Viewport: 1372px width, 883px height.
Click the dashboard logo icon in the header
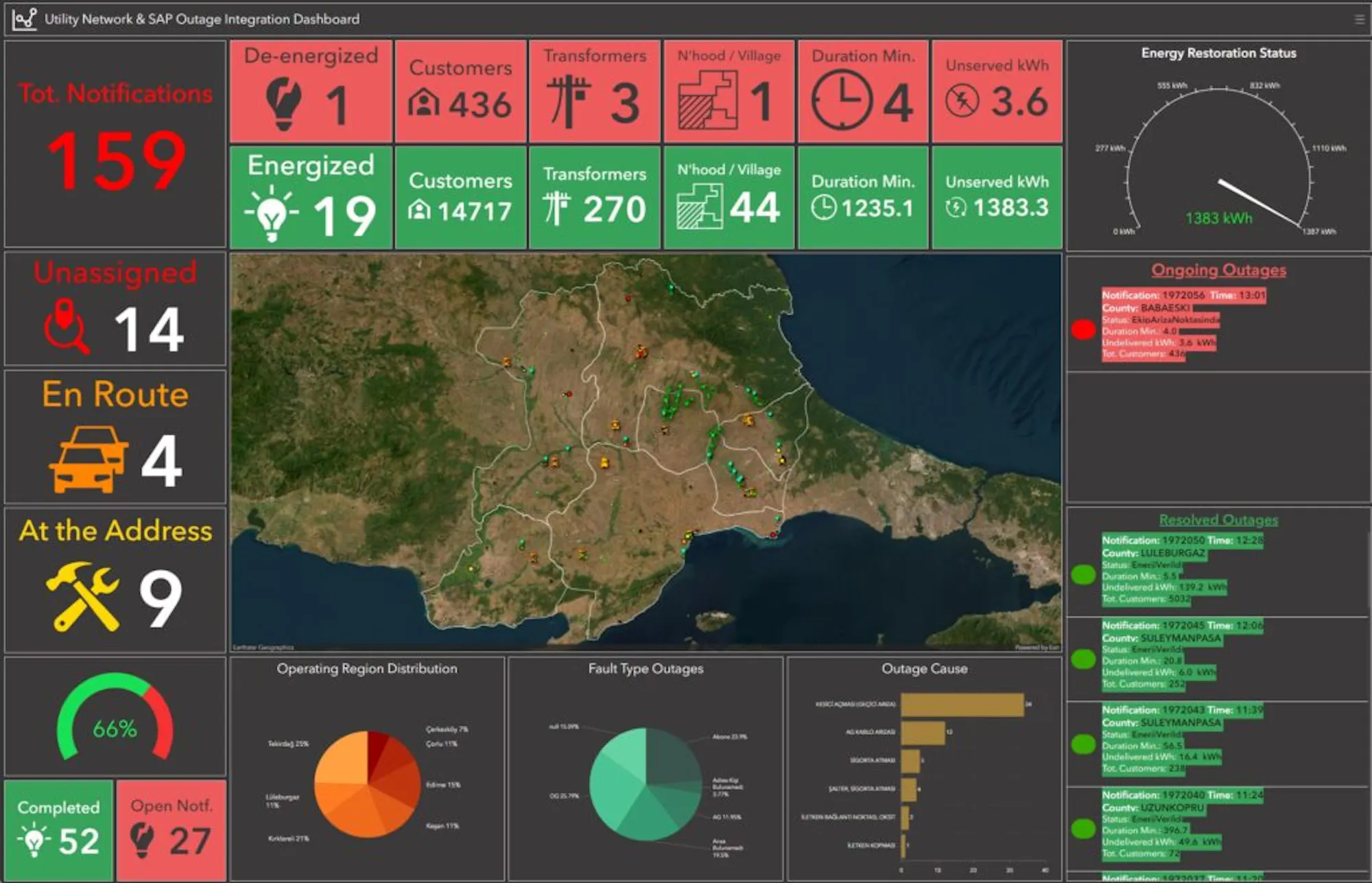click(x=25, y=19)
